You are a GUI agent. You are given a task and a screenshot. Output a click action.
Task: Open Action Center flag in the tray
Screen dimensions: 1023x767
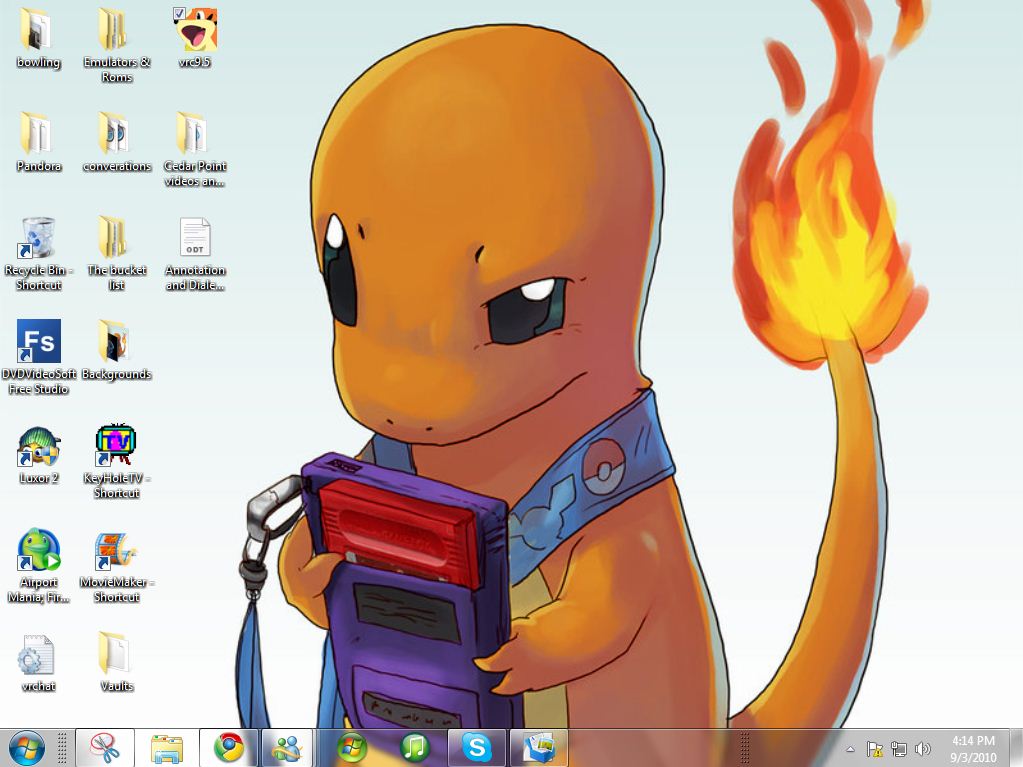click(x=874, y=749)
